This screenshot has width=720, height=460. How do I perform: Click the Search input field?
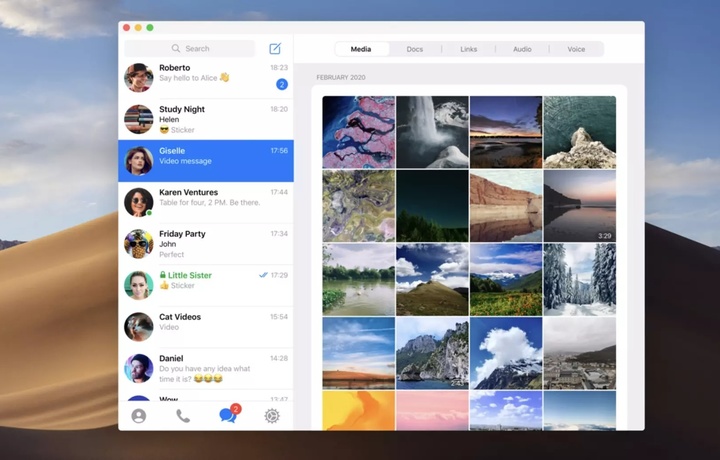(x=190, y=48)
